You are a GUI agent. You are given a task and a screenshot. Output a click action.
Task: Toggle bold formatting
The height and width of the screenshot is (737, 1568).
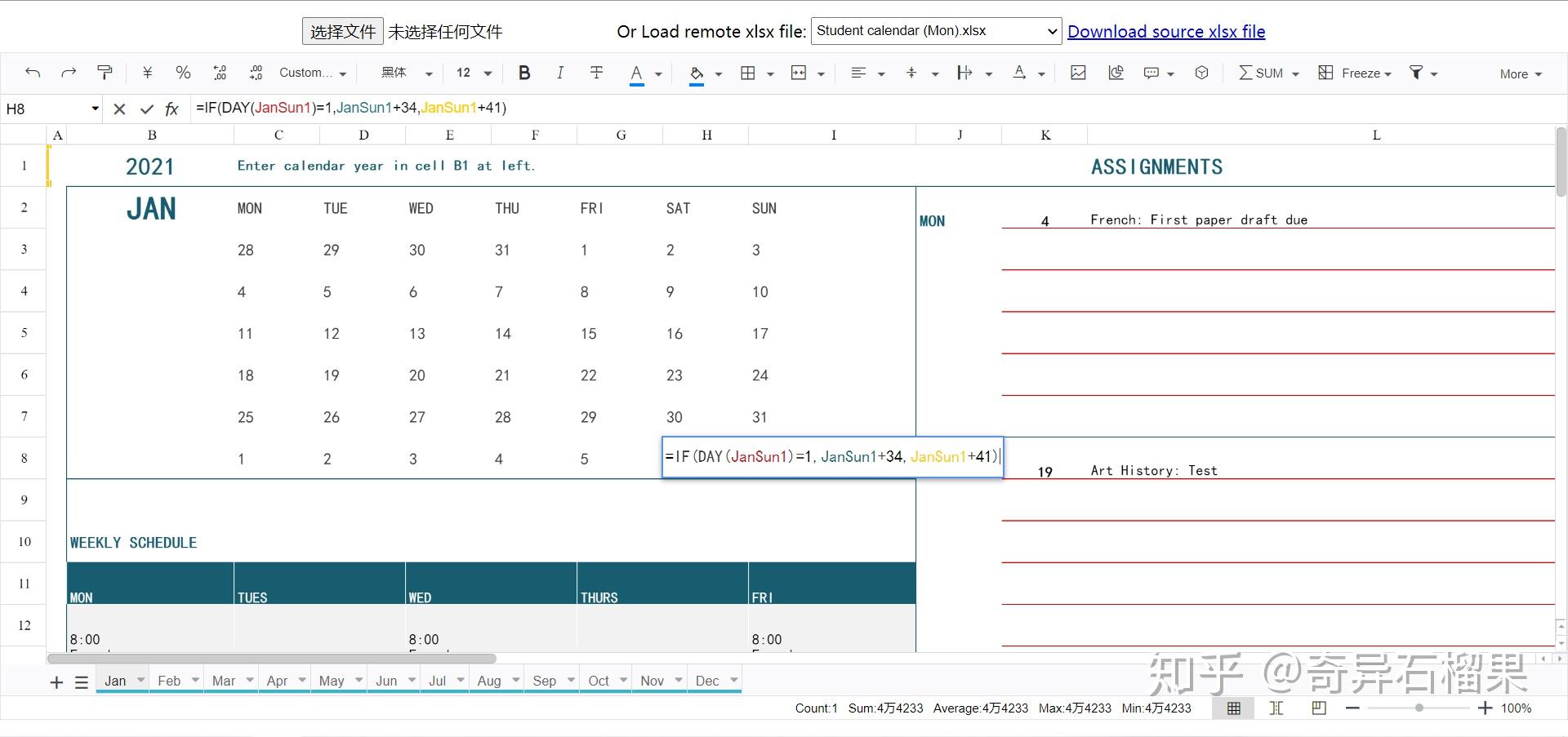point(524,73)
